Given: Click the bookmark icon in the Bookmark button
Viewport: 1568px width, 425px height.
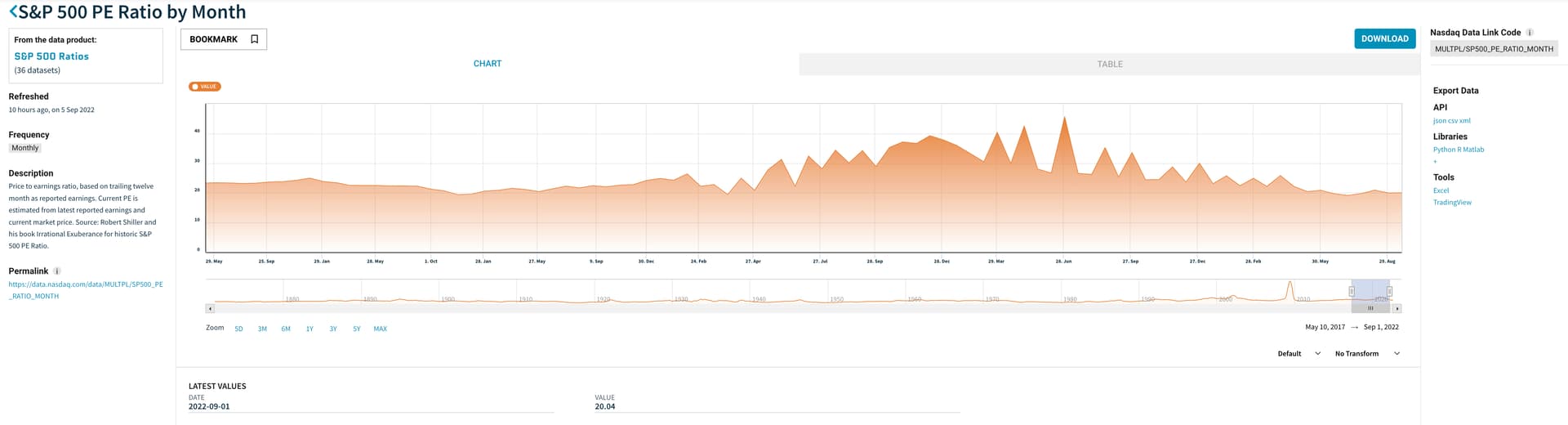Looking at the screenshot, I should [254, 39].
